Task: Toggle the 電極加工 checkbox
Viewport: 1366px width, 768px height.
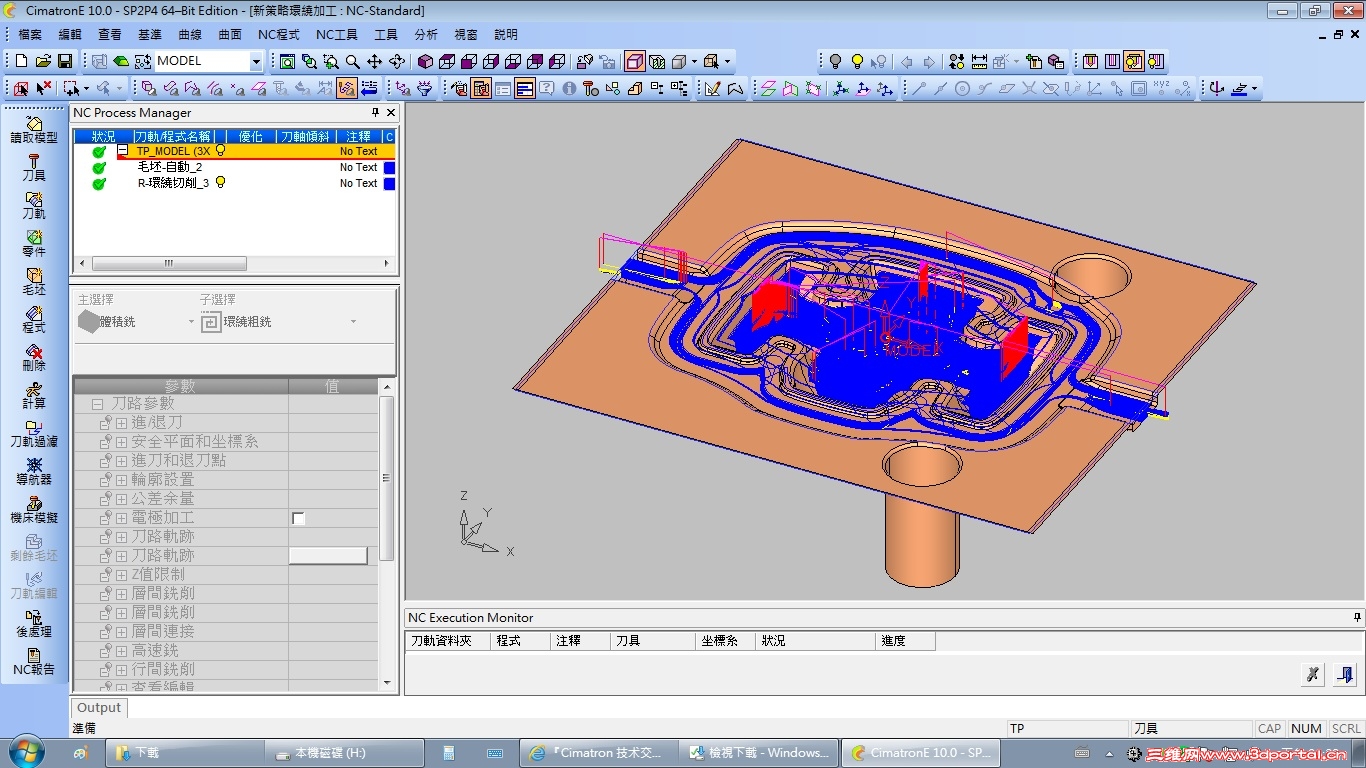Action: 298,518
